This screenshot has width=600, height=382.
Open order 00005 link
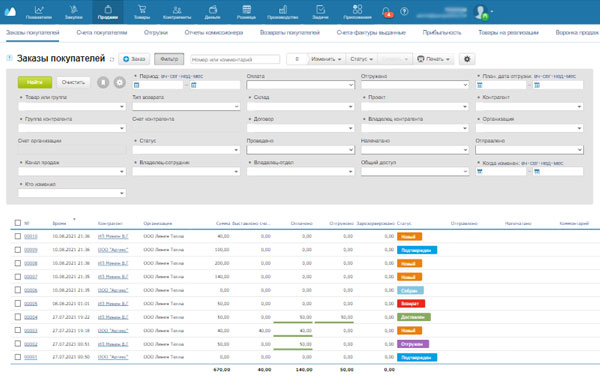[x=31, y=304]
